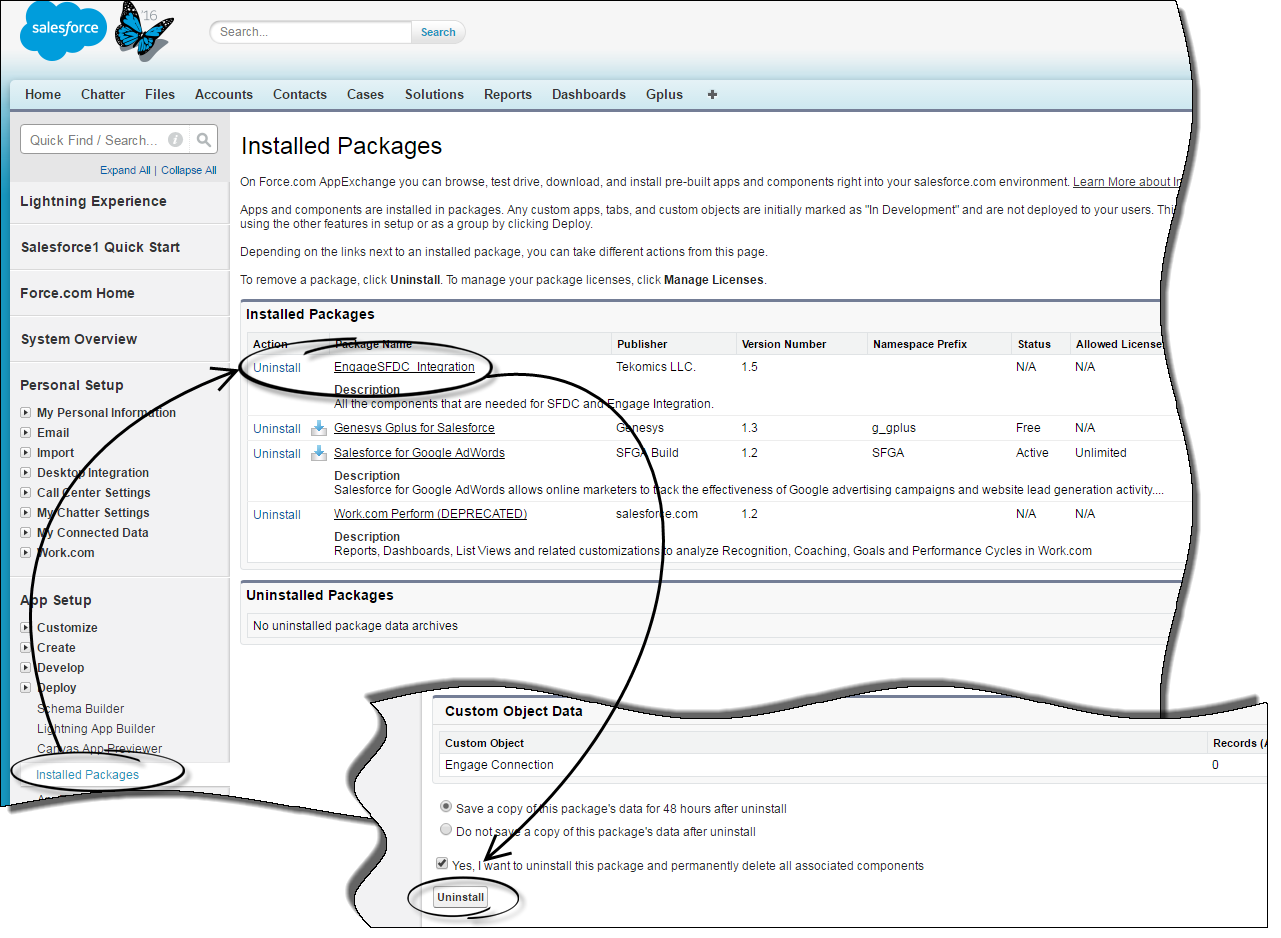1281x938 pixels.
Task: Click the Search button
Action: pyautogui.click(x=438, y=32)
